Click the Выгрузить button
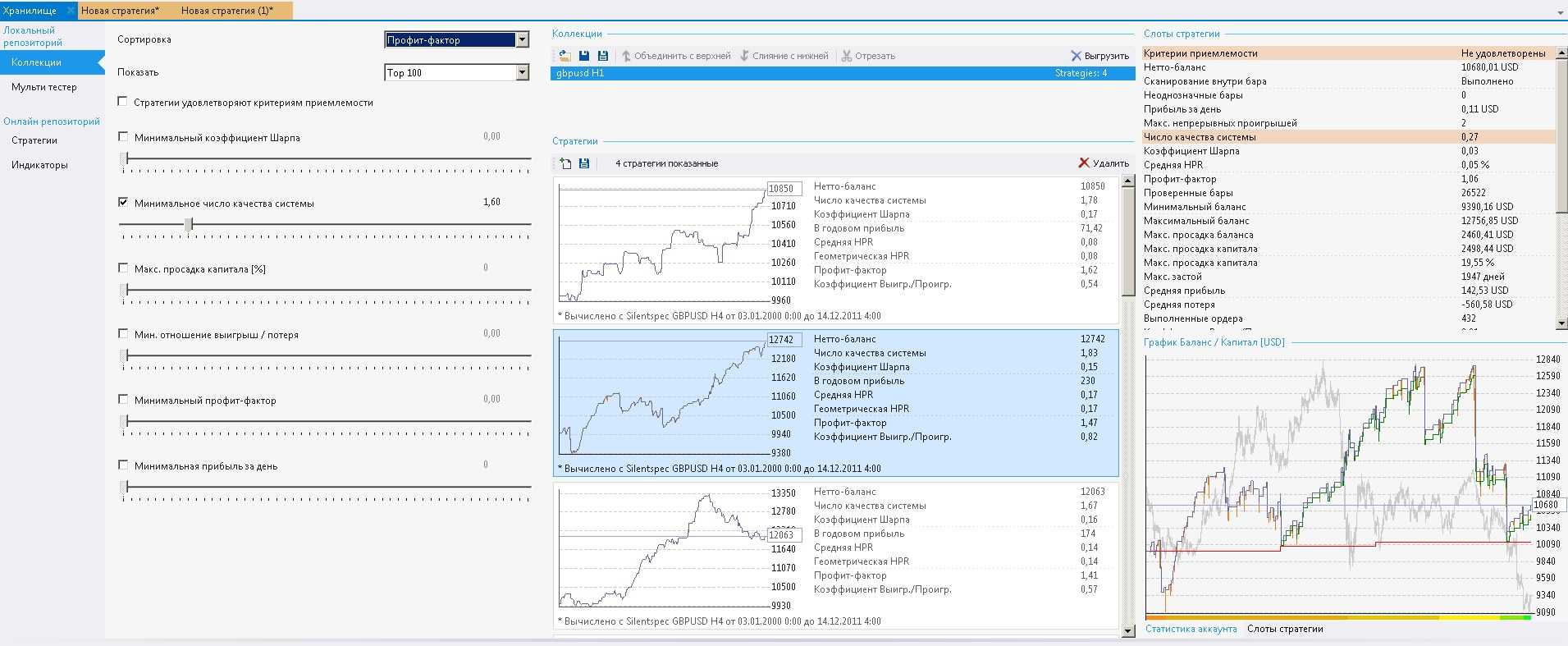Viewport: 1568px width, 646px height. 1099,56
